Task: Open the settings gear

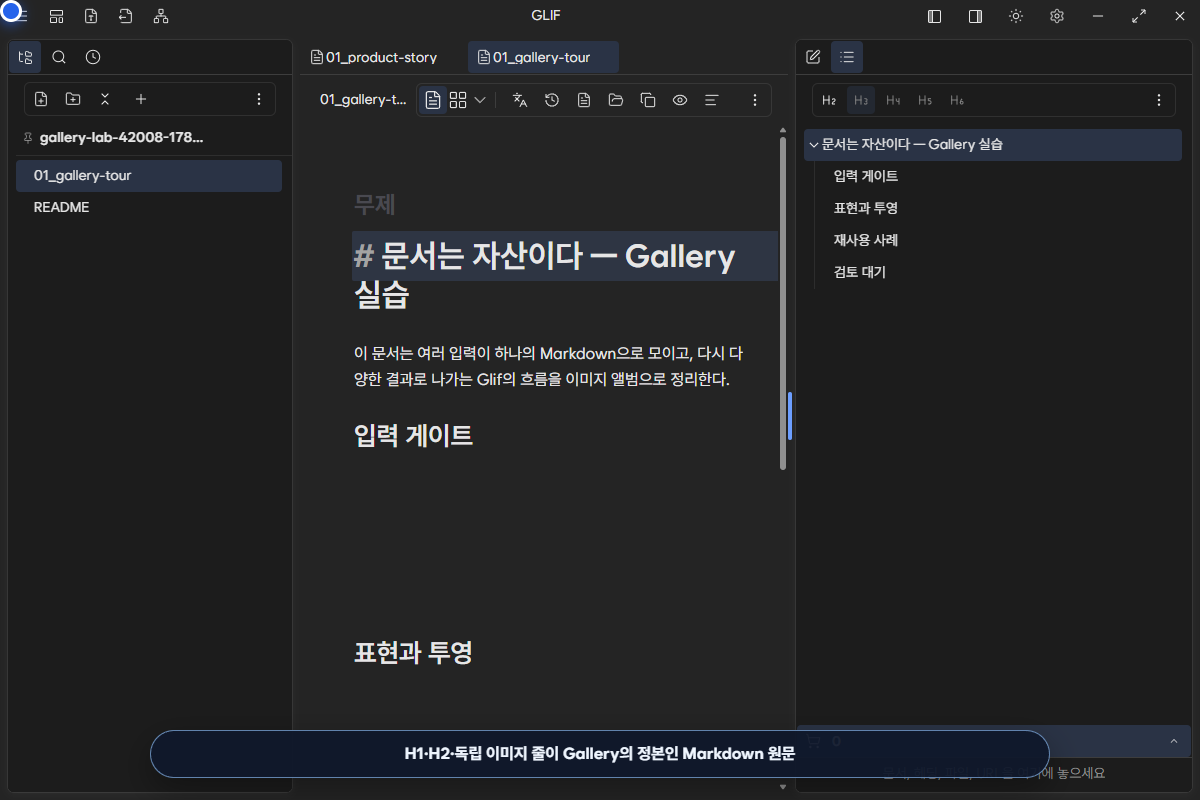Action: (x=1057, y=16)
